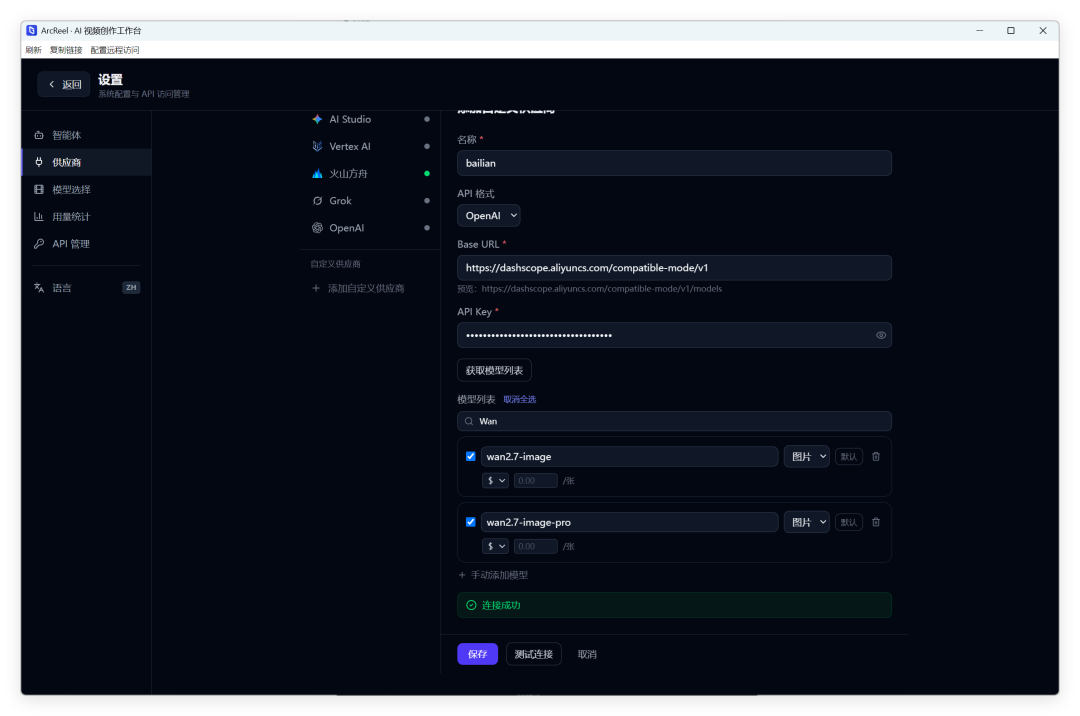
Task: Delete the wan2.7-image model via trash icon
Action: pos(875,456)
